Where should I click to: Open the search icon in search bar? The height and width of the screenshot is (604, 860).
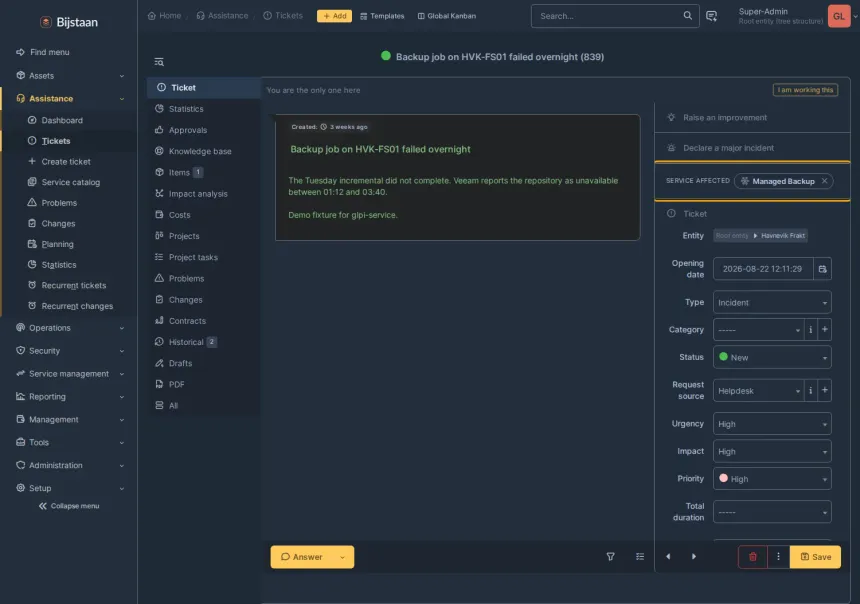(x=687, y=15)
